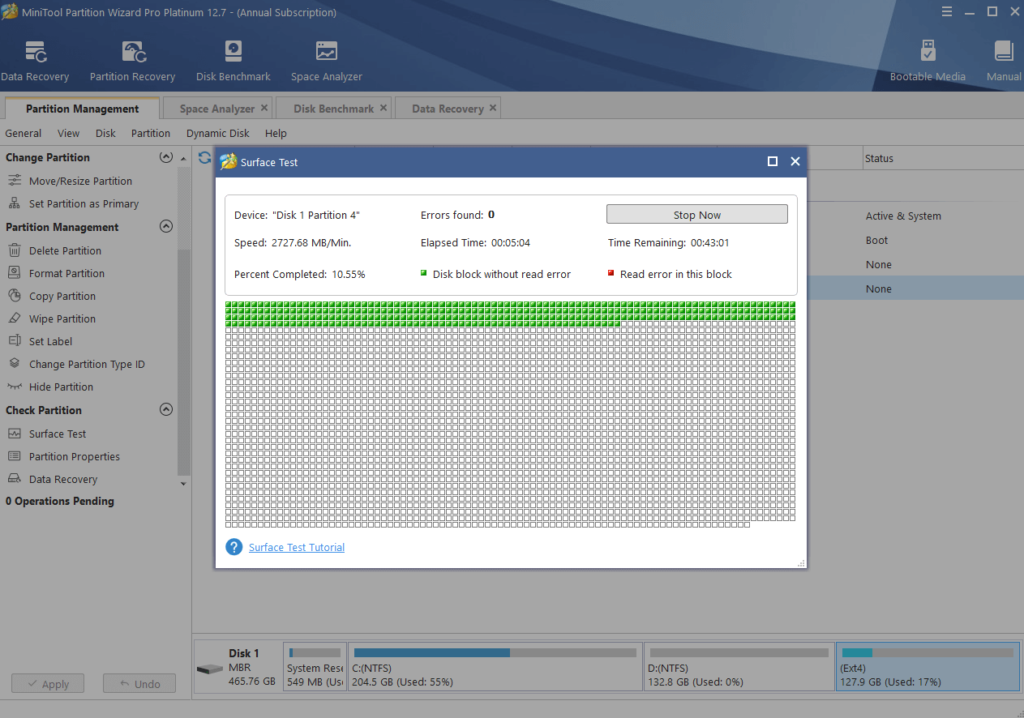Open the Space Analyzer toolbar icon
Image resolution: width=1024 pixels, height=718 pixels.
coord(326,51)
